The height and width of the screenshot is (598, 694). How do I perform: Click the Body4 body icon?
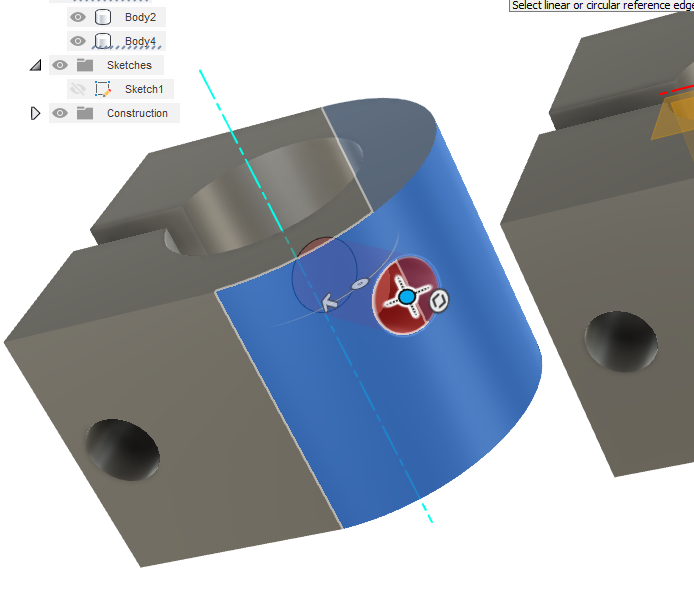coord(103,41)
